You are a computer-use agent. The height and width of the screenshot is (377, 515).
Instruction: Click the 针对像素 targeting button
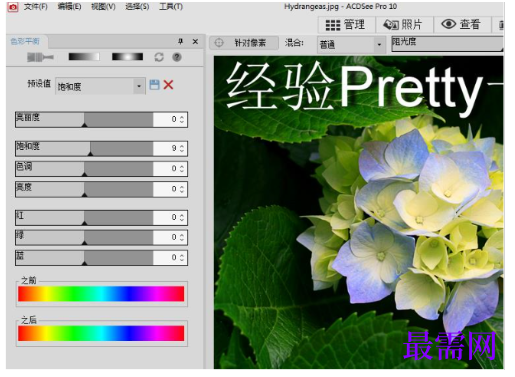tap(244, 43)
